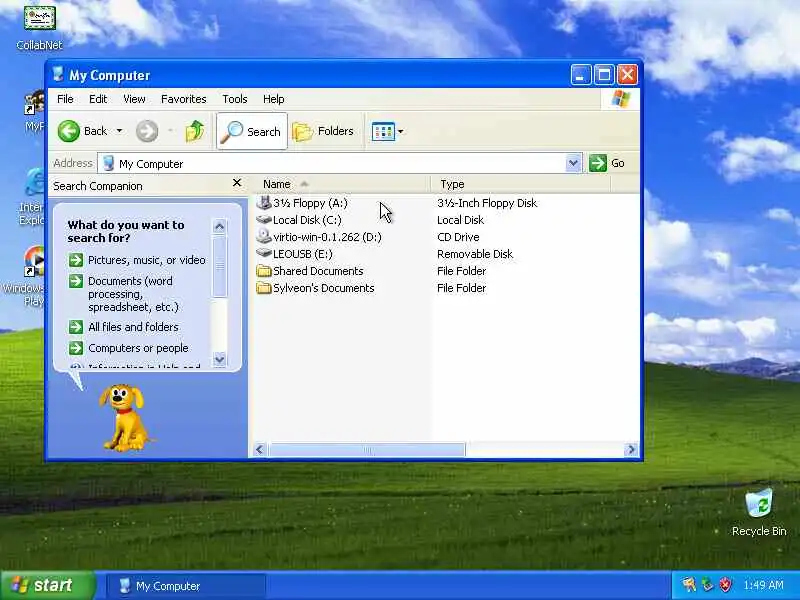Select the Local Disk (C:) icon

coord(264,220)
